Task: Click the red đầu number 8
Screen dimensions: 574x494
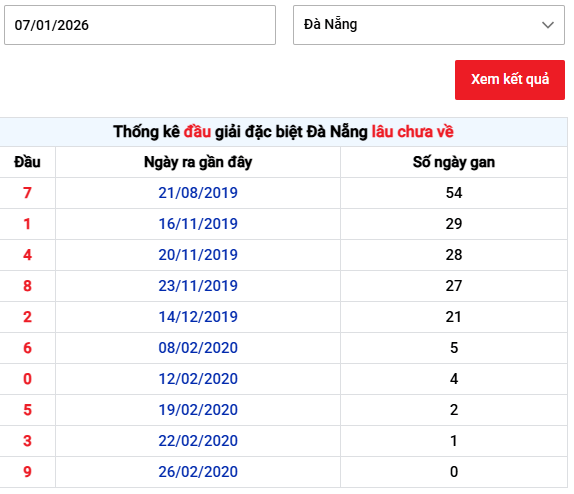Action: [x=27, y=286]
